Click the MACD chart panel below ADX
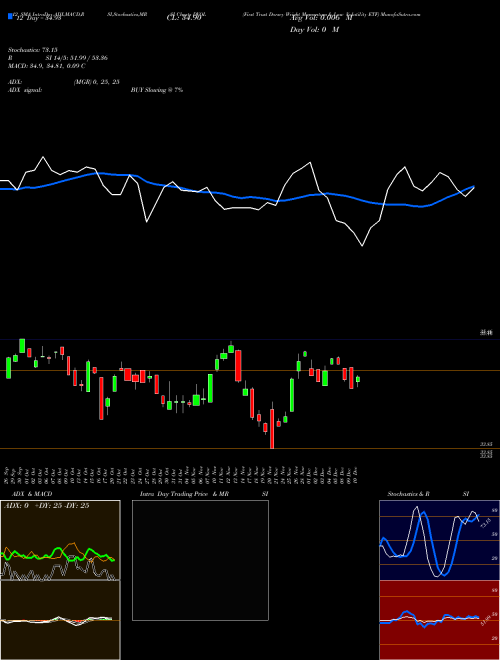This screenshot has width=500, height=660. pyautogui.click(x=60, y=620)
